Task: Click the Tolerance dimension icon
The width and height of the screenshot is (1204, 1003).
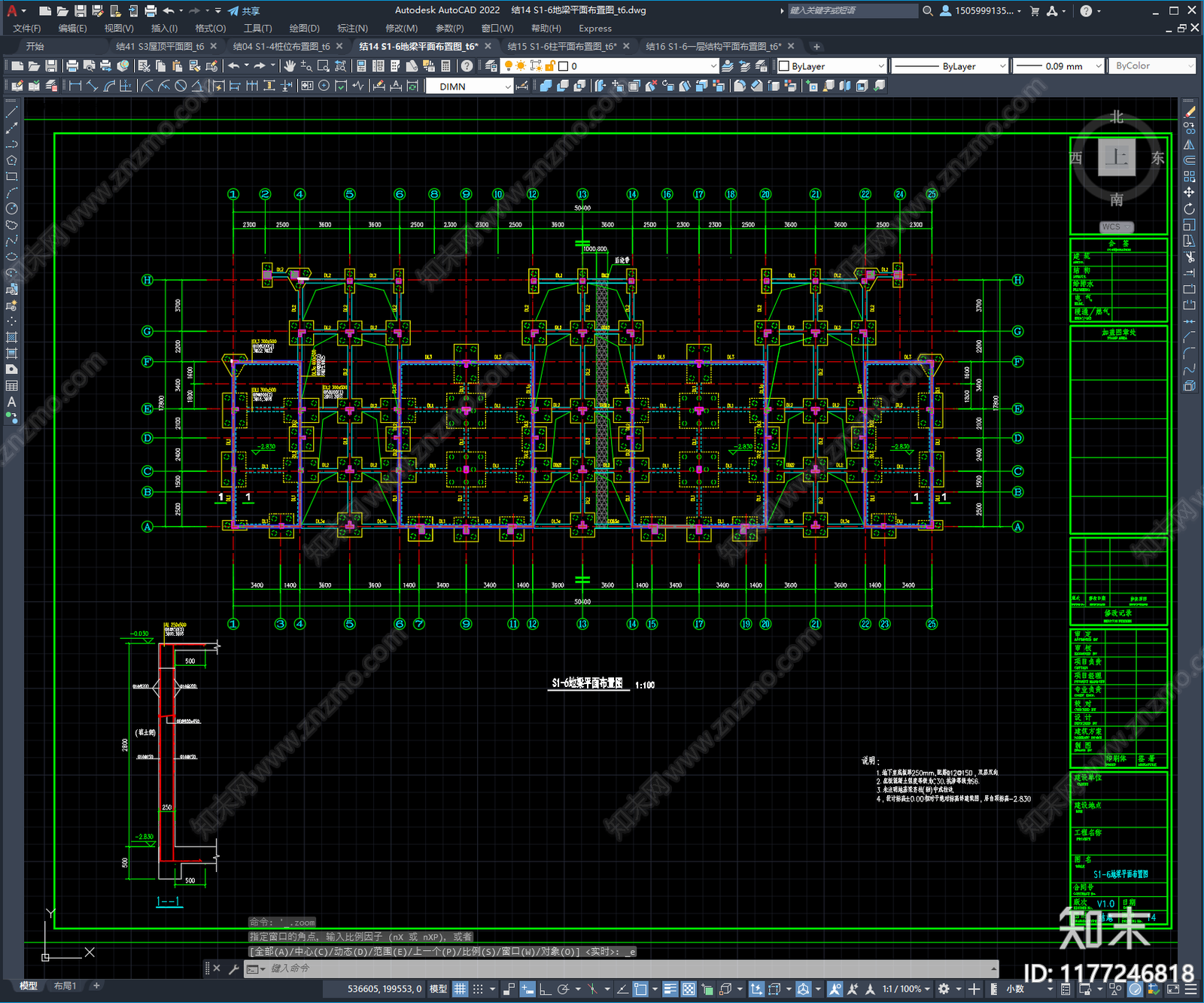Action: click(307, 86)
